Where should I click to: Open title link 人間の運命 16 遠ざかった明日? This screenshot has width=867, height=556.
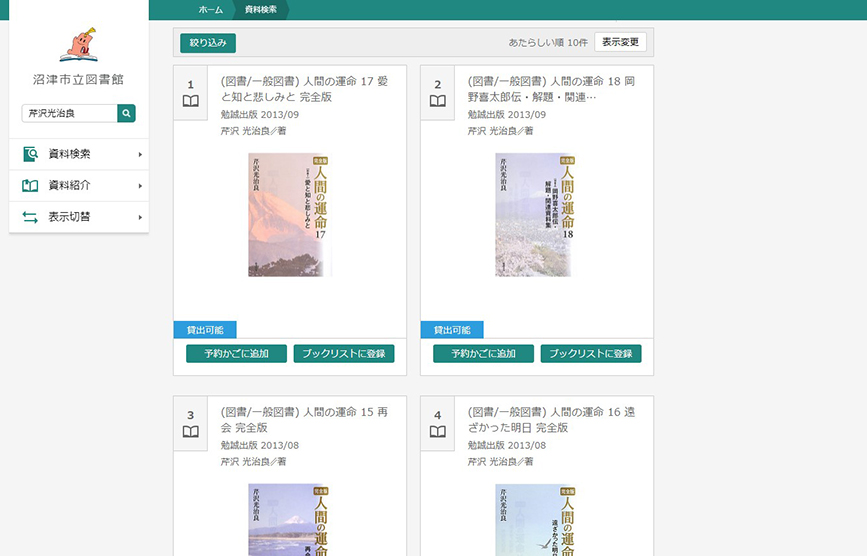[551, 419]
